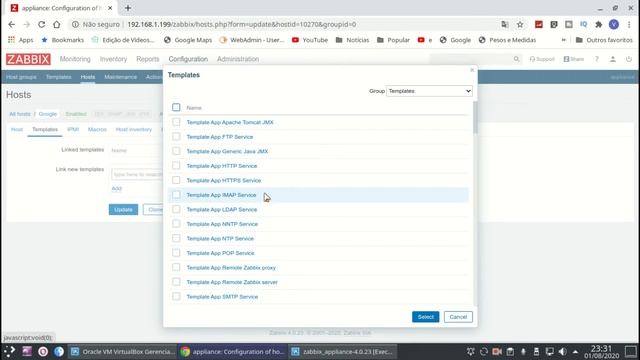The height and width of the screenshot is (360, 640).
Task: Check Template App Generic Java JMX
Action: click(x=176, y=151)
